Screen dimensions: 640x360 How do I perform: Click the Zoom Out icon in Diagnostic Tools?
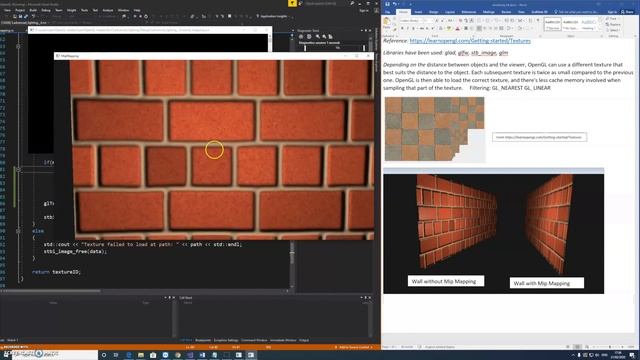click(x=324, y=37)
